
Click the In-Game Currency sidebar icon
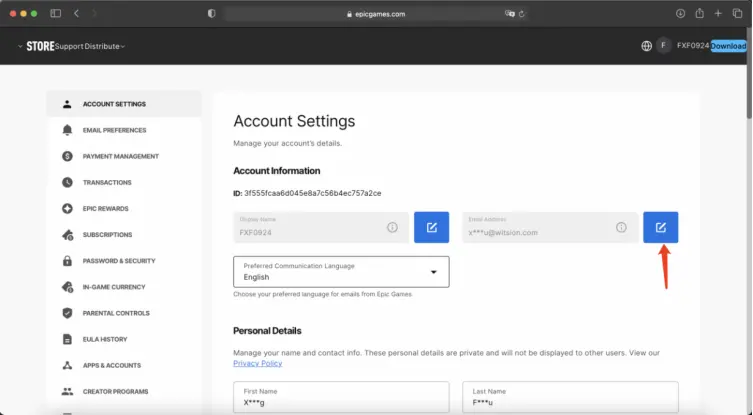[67, 287]
